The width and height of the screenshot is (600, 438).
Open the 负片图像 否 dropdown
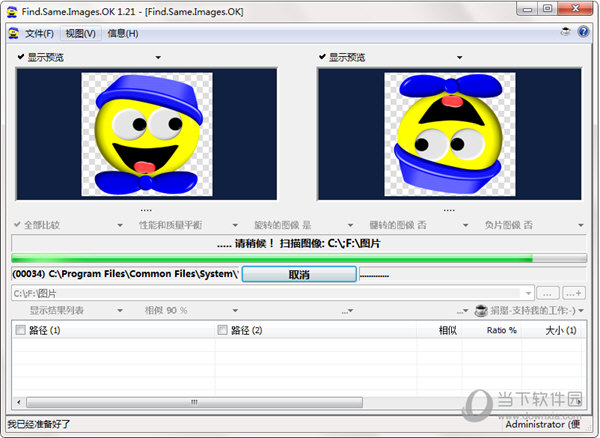coord(581,225)
